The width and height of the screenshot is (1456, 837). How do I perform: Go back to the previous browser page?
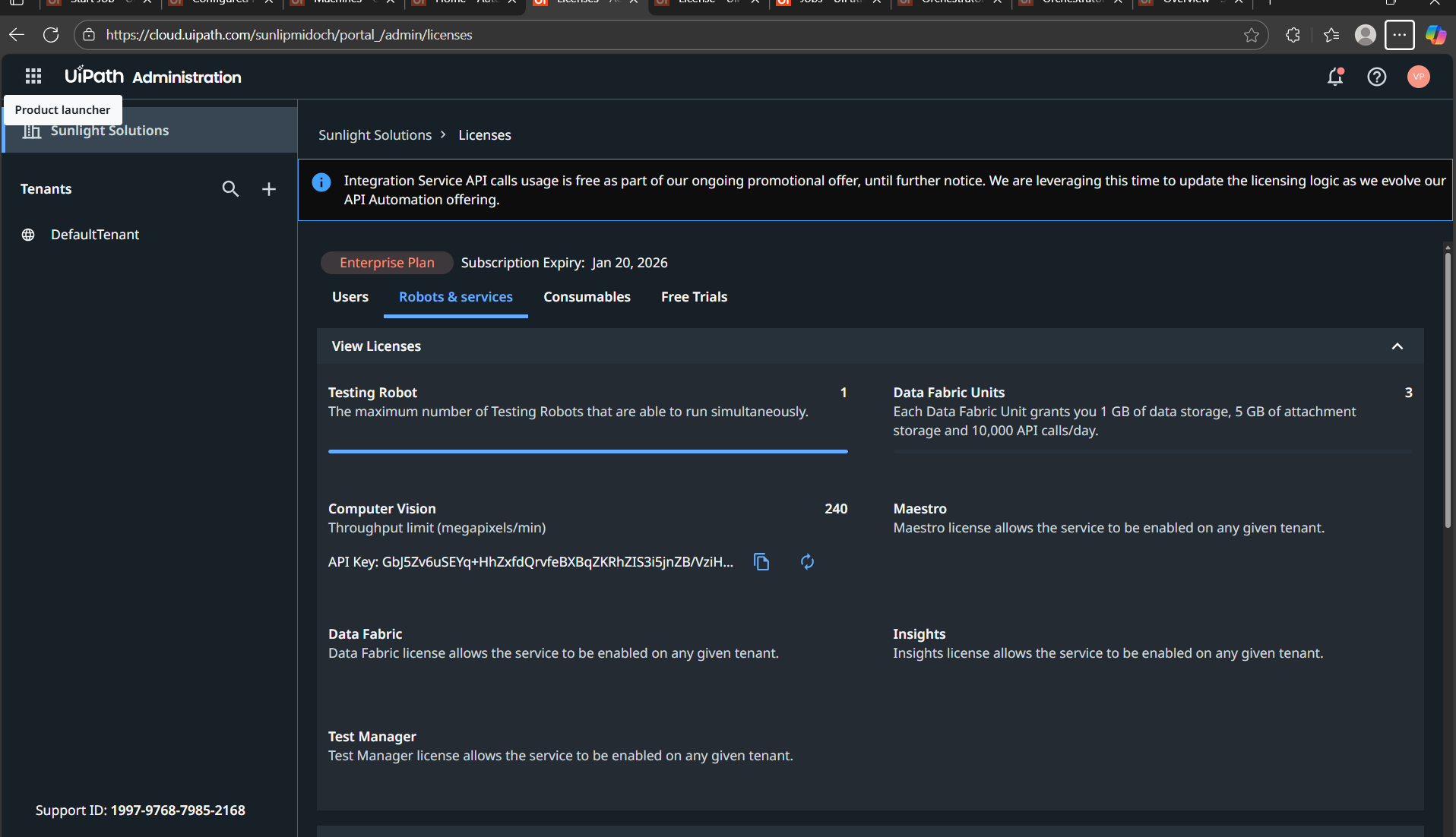(17, 35)
